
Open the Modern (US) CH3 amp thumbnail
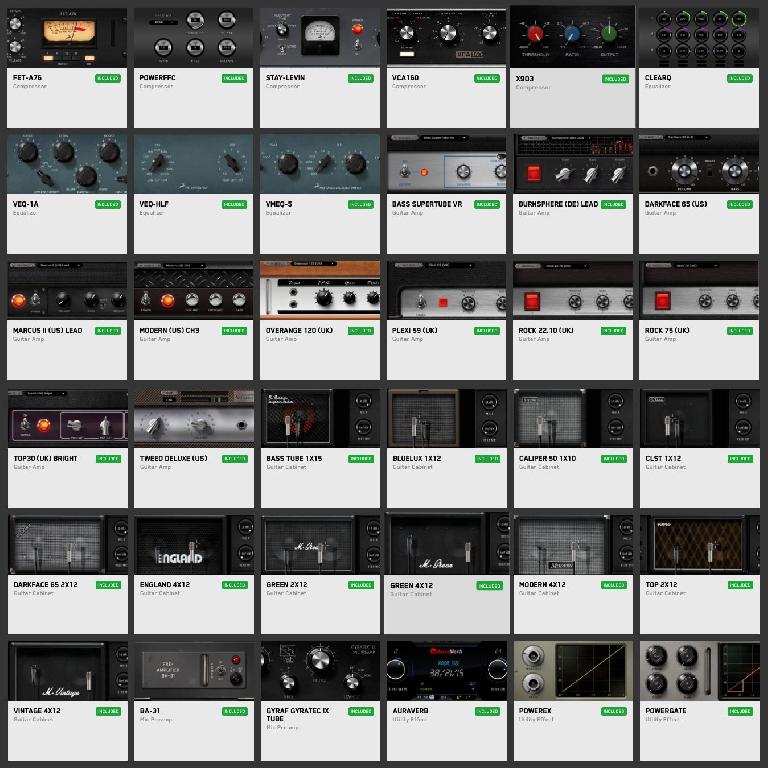coord(193,290)
